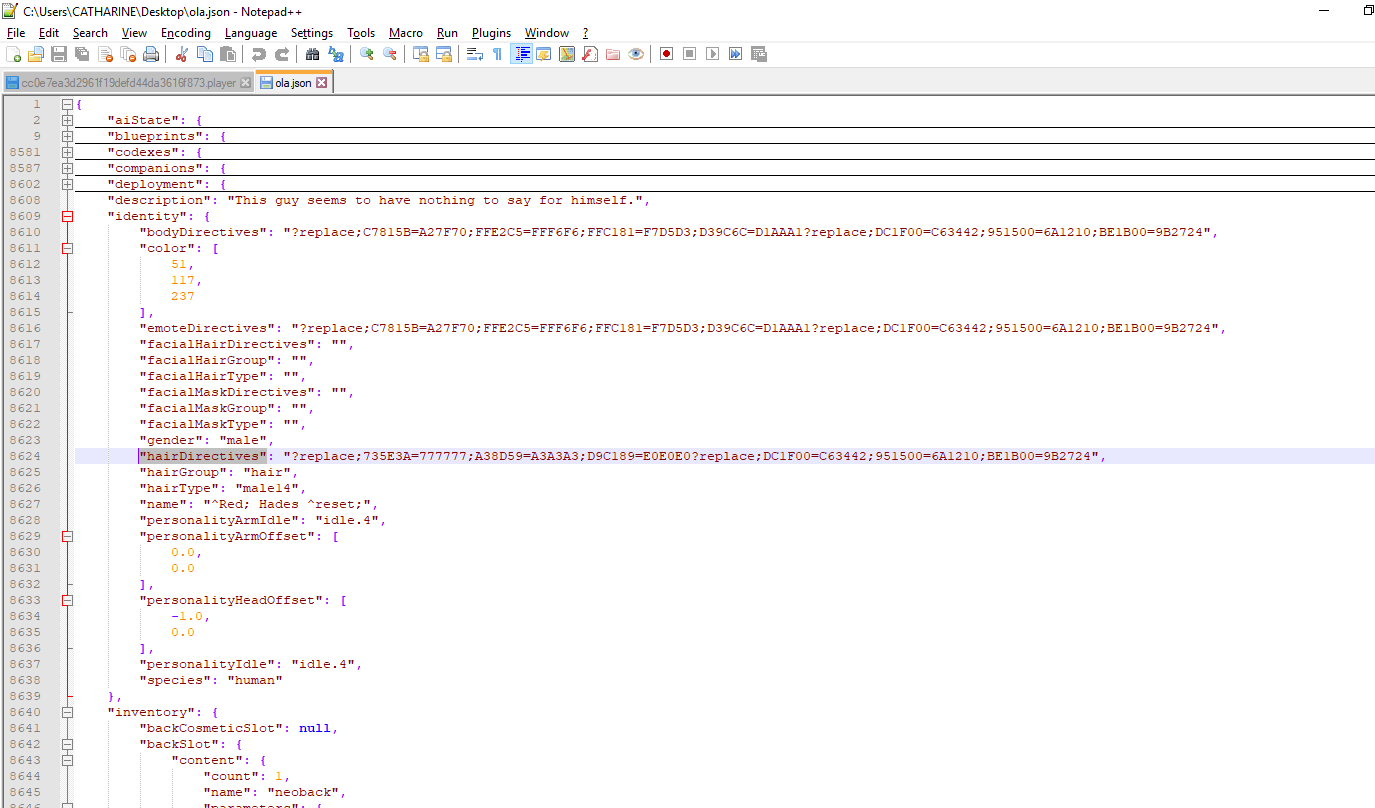This screenshot has width=1375, height=808.
Task: Click the "hairDirectives" key text
Action: [x=203, y=456]
